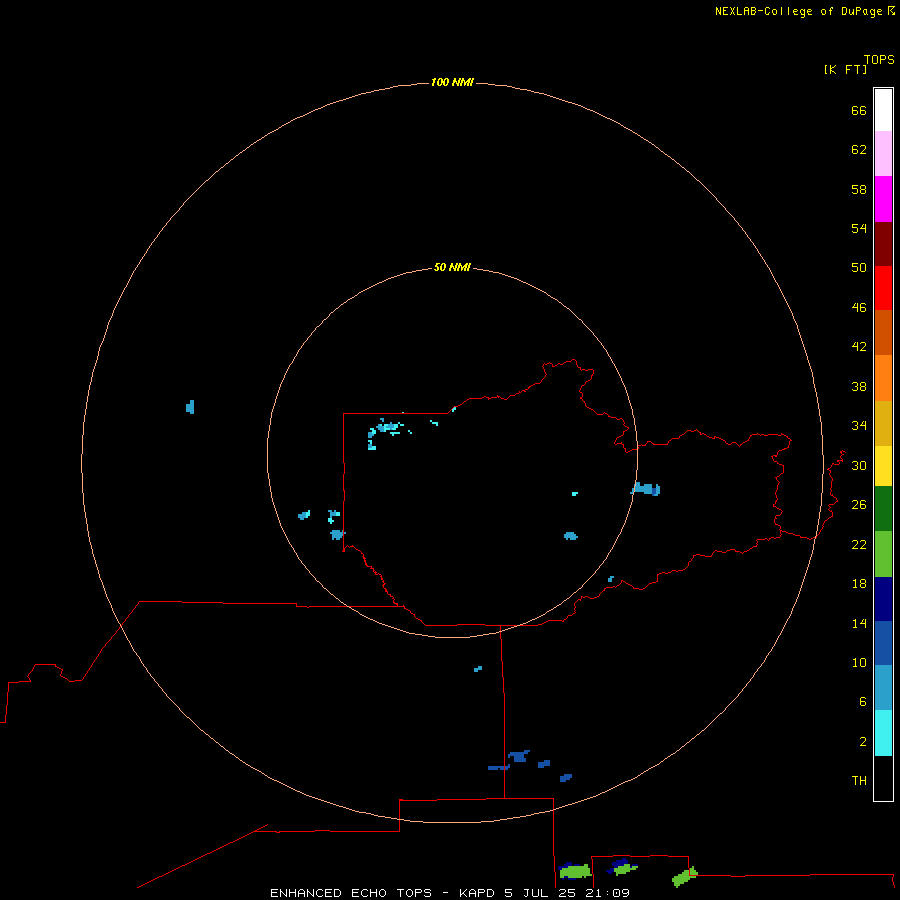
Task: Click the light green 26 kft legend swatch
Action: (883, 554)
